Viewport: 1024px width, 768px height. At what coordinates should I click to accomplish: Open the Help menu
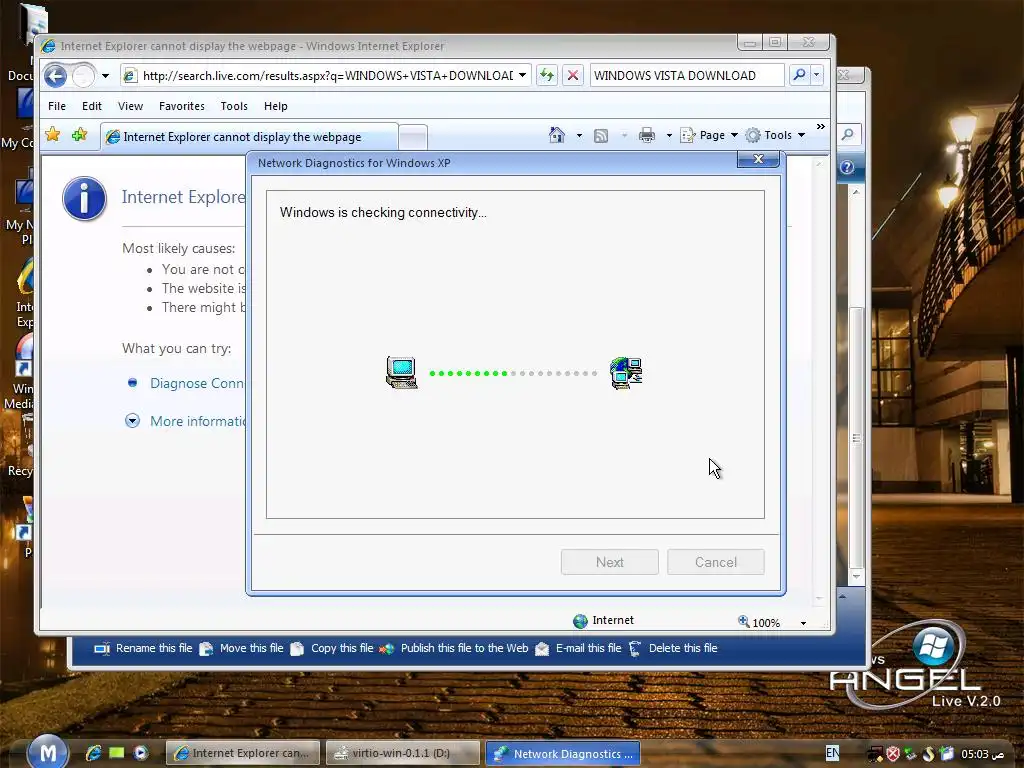pos(276,106)
